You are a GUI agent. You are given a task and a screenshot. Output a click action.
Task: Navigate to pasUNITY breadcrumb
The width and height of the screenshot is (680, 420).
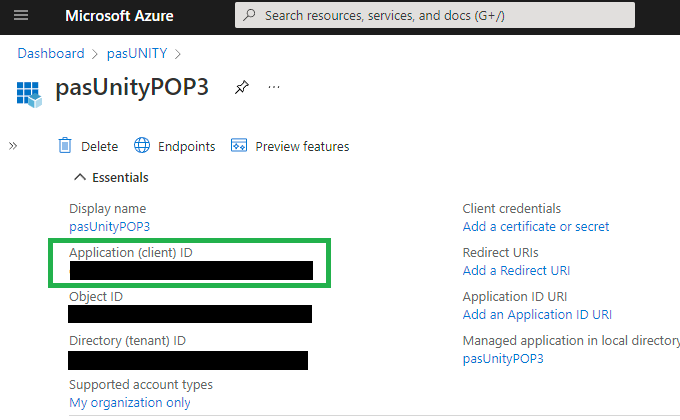(137, 53)
